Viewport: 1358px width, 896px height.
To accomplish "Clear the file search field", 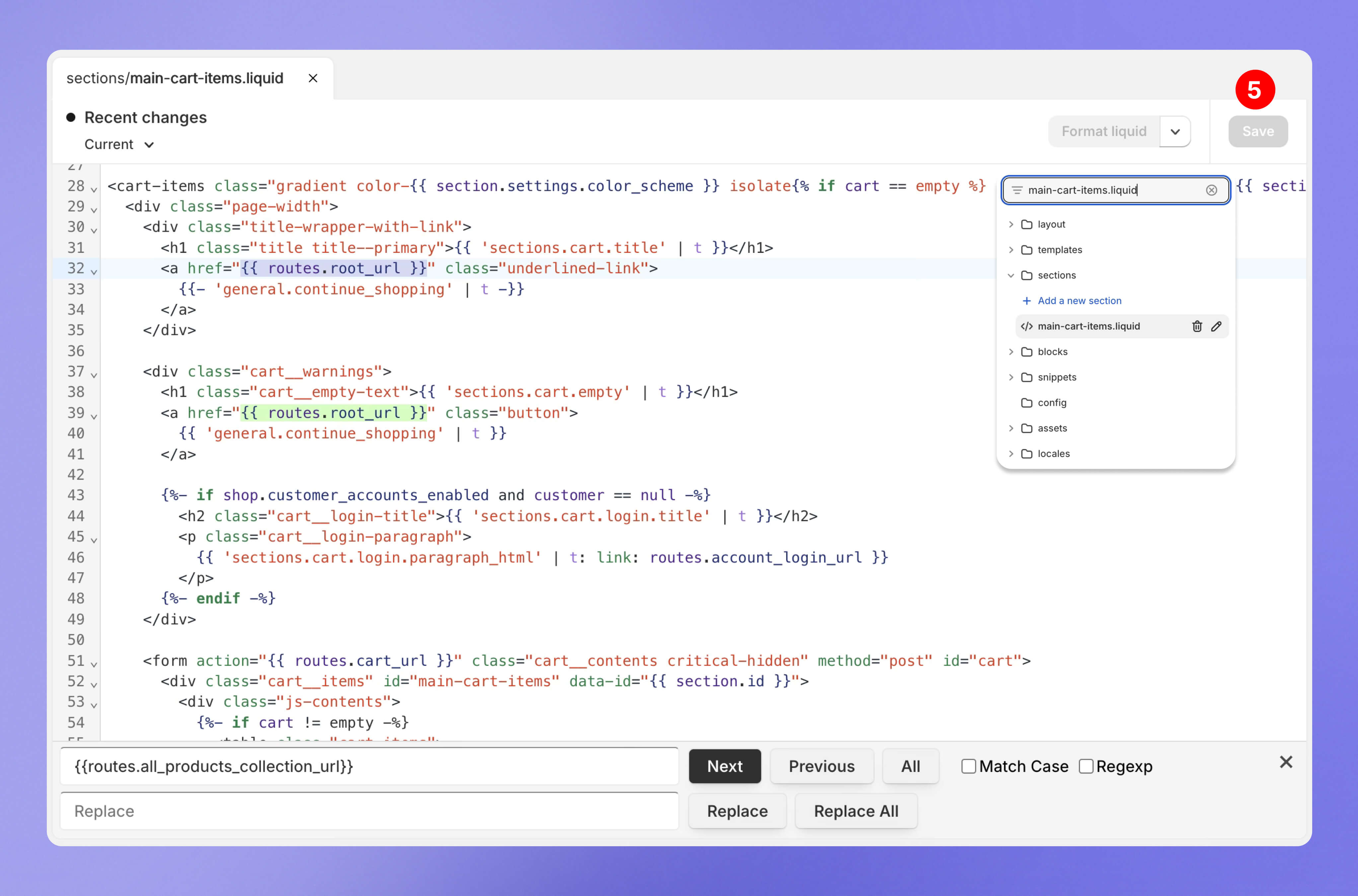I will [1211, 190].
